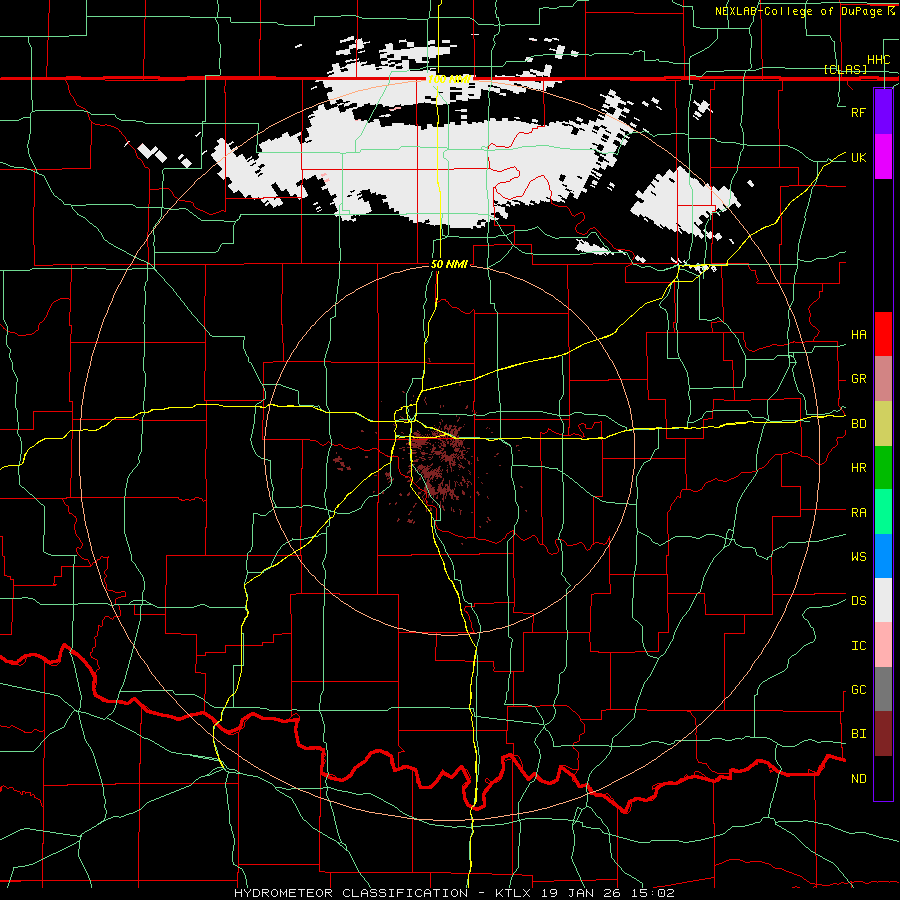The image size is (900, 900).
Task: Click the KTLX radar site identifier
Action: click(x=515, y=893)
